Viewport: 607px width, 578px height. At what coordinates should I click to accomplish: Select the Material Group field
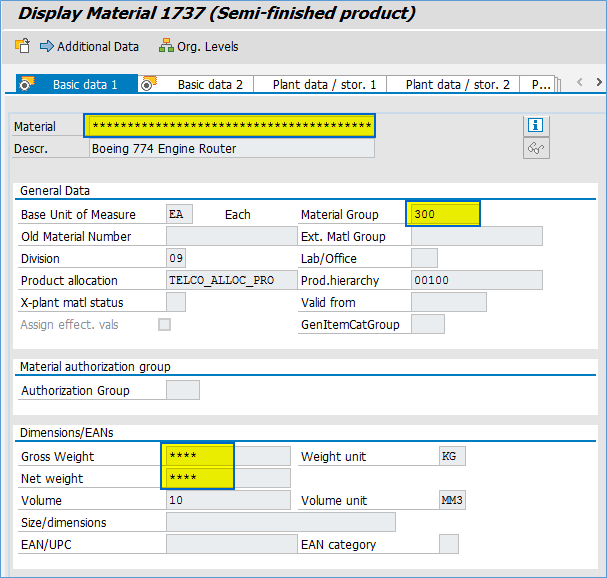(443, 214)
